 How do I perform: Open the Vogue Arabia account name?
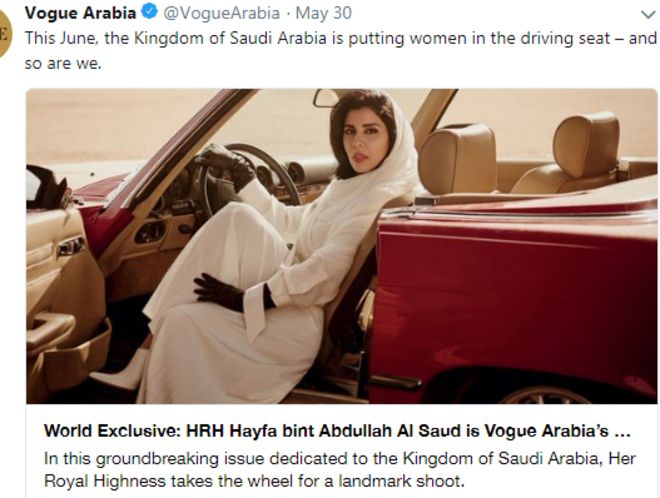point(80,13)
